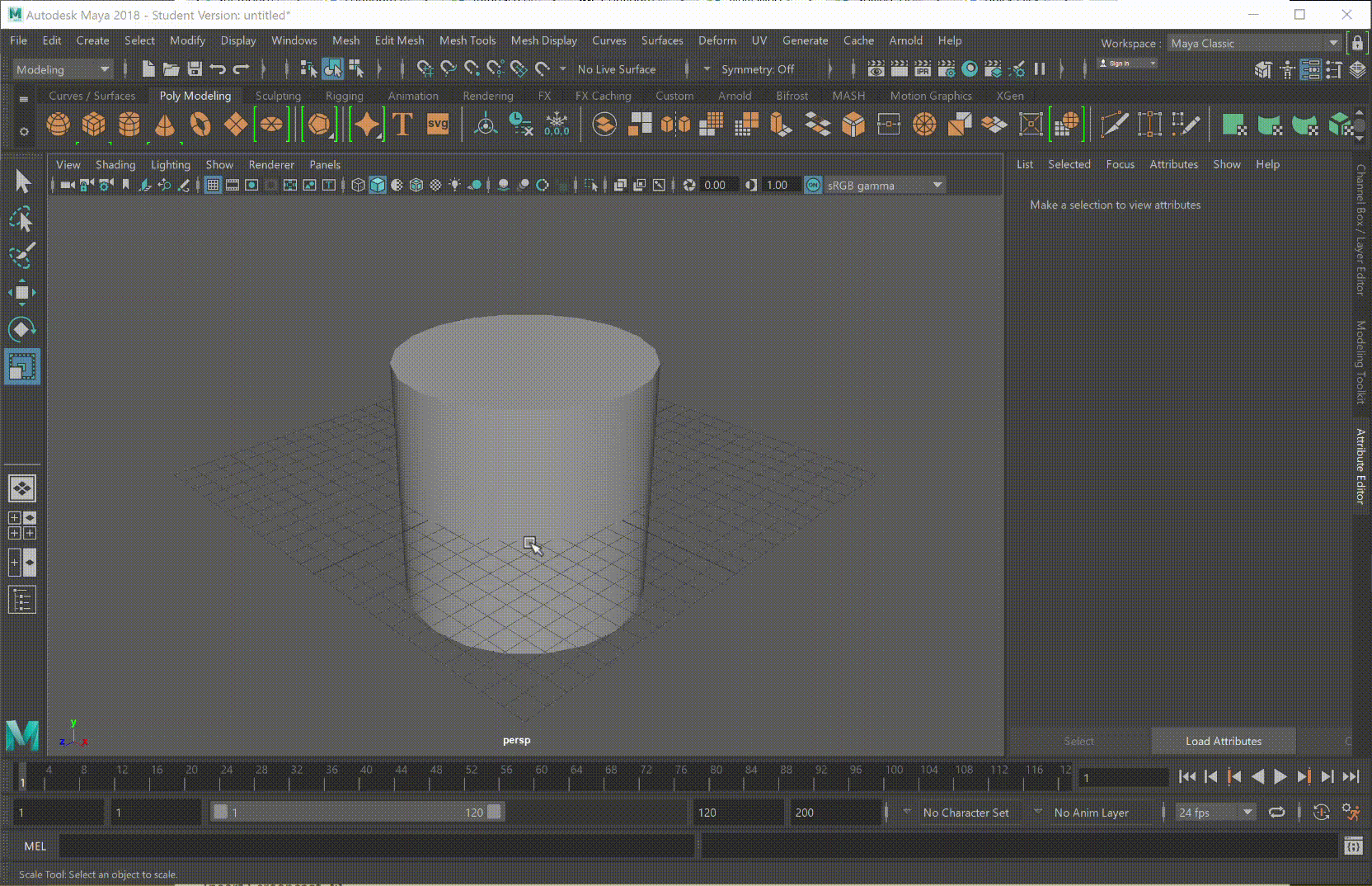Open the Mesh Tools menu

pos(467,40)
